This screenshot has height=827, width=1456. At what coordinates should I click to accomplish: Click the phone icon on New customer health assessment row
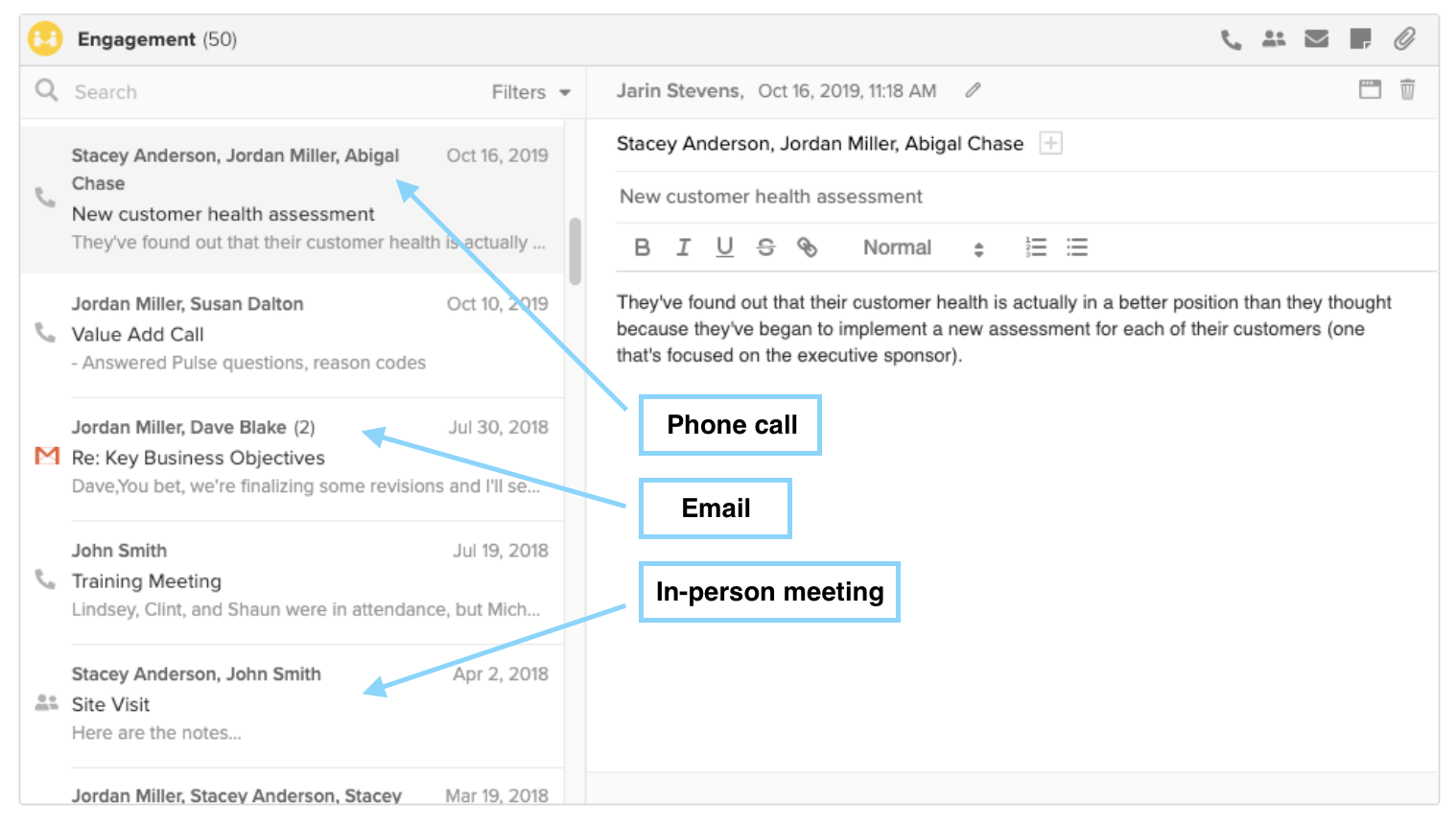[x=45, y=198]
